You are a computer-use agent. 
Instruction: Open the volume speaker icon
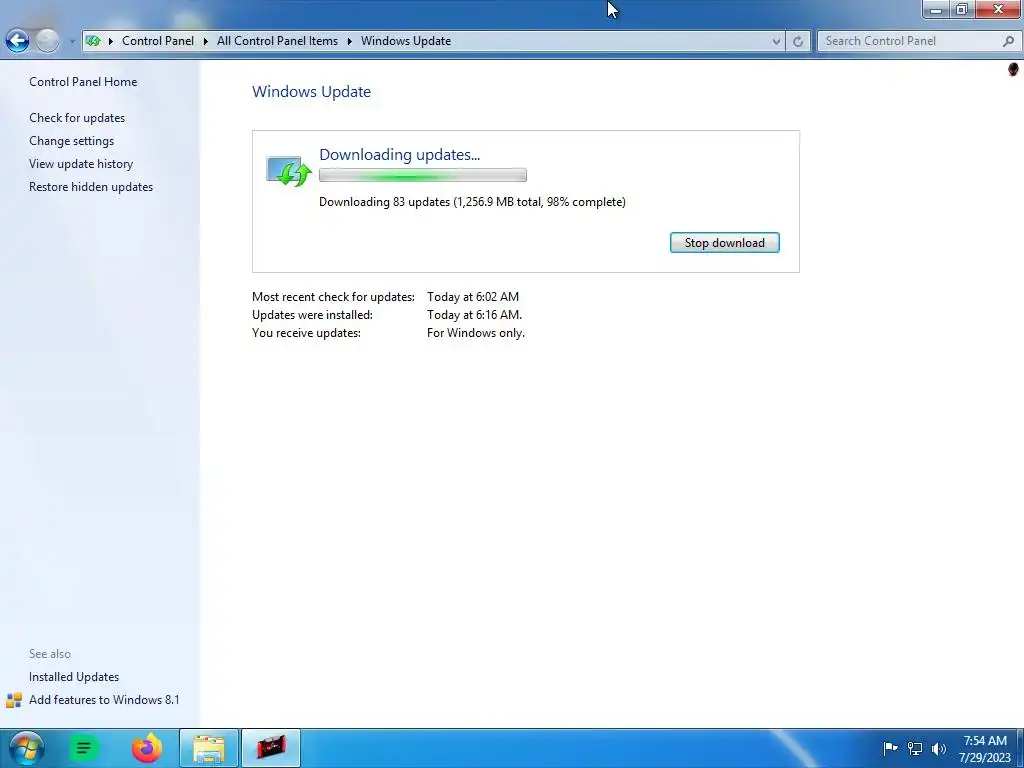[938, 748]
